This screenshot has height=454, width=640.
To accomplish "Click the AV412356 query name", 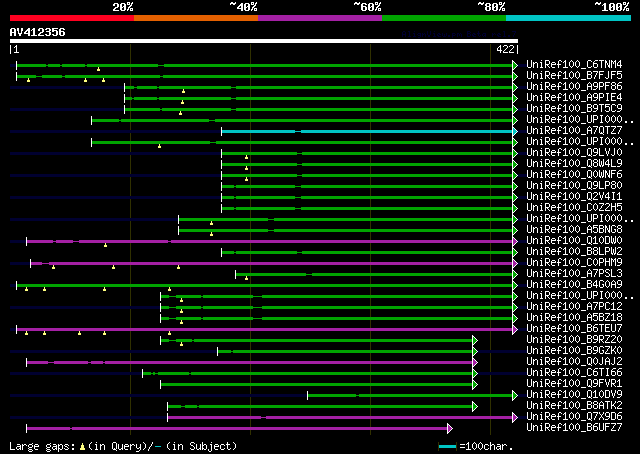I will [x=38, y=32].
